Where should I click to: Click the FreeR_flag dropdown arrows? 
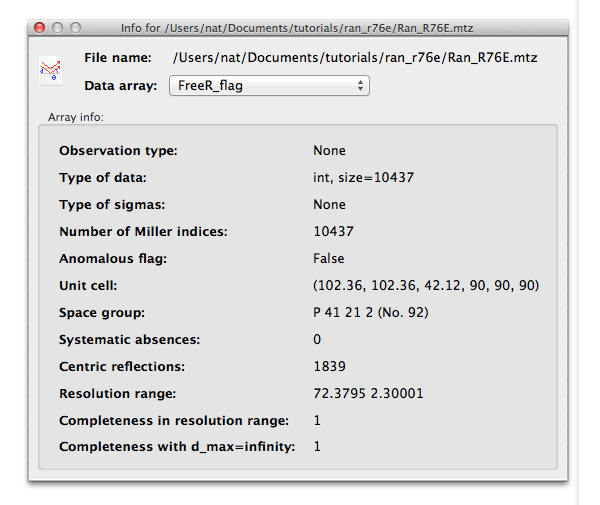tap(360, 86)
